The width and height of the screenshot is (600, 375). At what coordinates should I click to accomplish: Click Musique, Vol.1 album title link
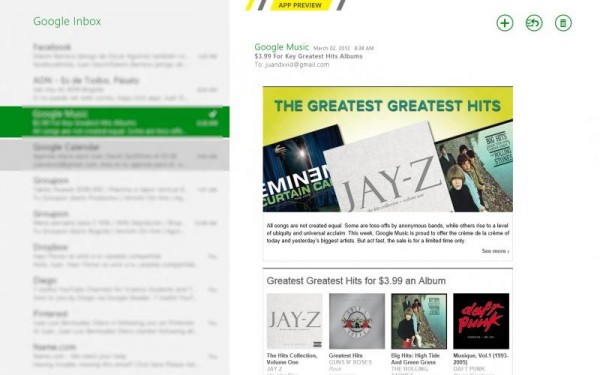point(481,359)
